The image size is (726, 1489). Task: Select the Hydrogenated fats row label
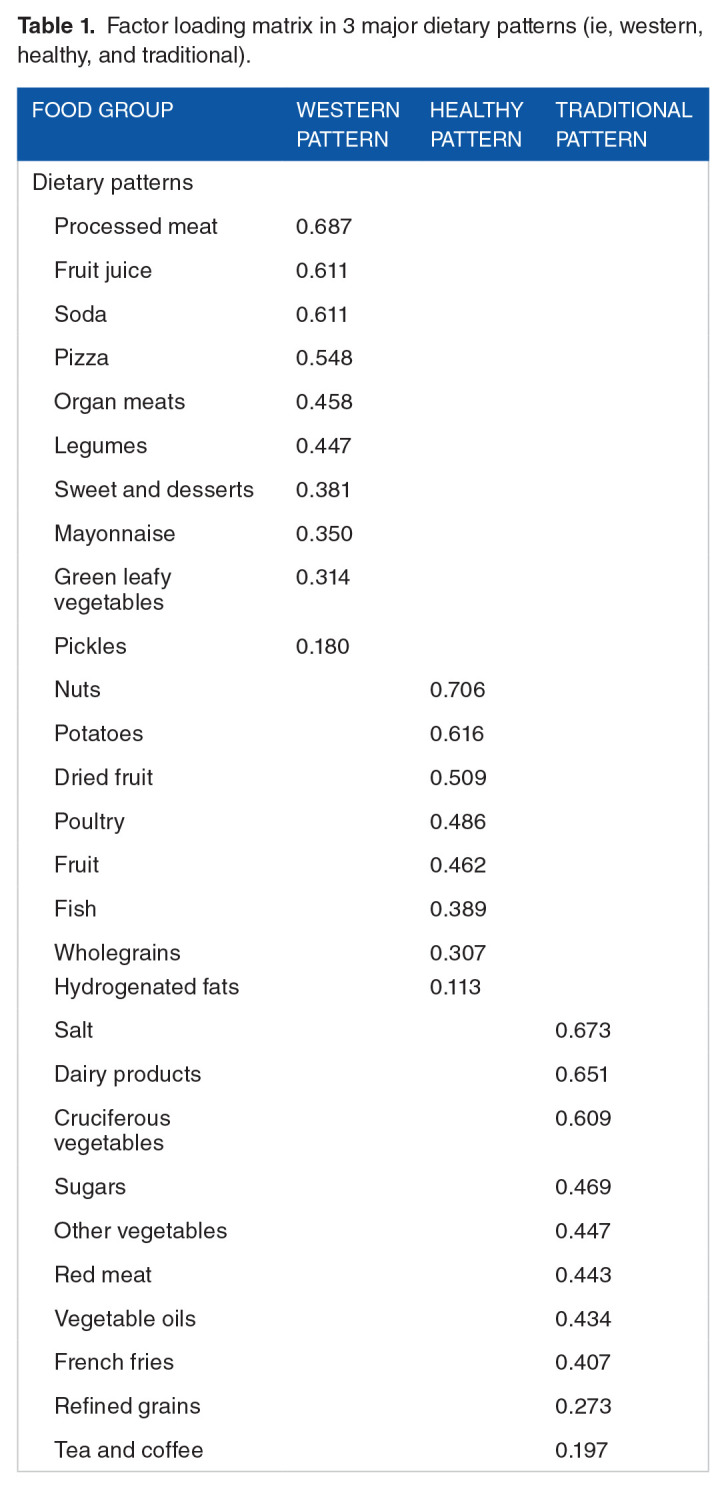147,987
